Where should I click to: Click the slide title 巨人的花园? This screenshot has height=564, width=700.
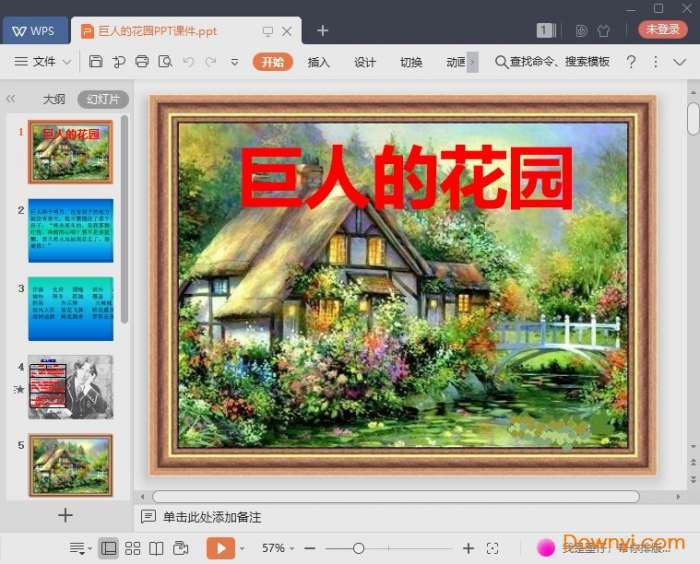coord(406,177)
